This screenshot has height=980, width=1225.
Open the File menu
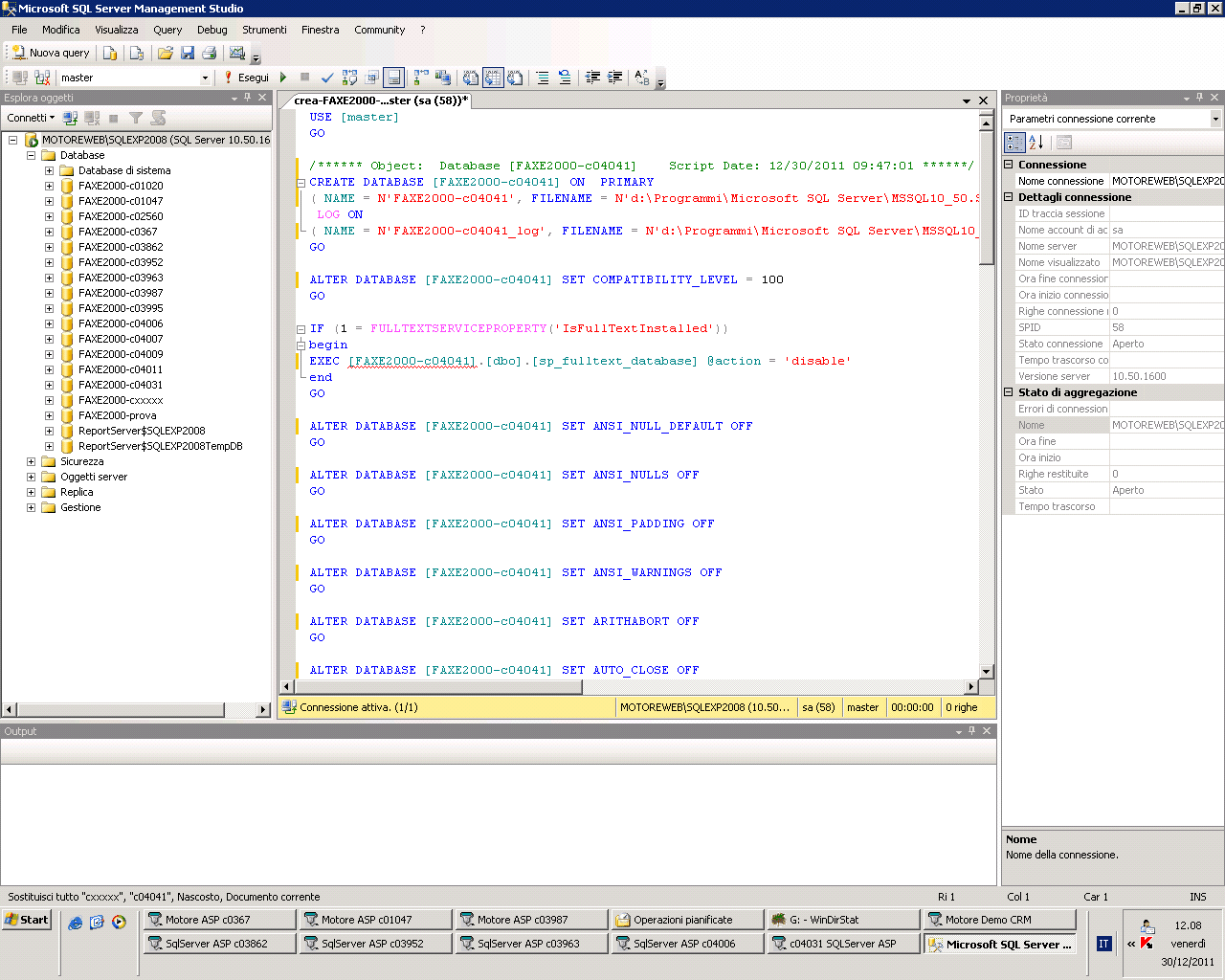[x=19, y=30]
